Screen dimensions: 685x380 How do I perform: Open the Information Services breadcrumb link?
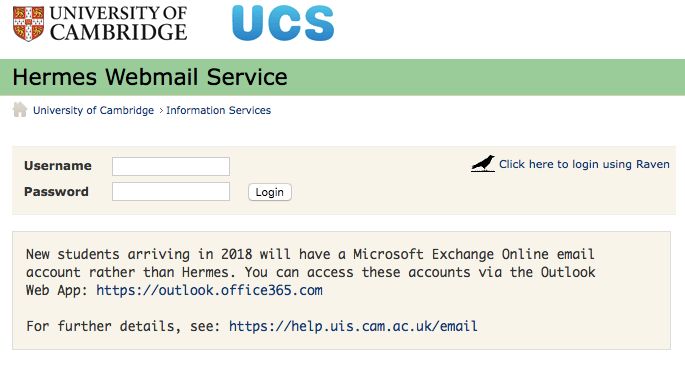pyautogui.click(x=218, y=110)
